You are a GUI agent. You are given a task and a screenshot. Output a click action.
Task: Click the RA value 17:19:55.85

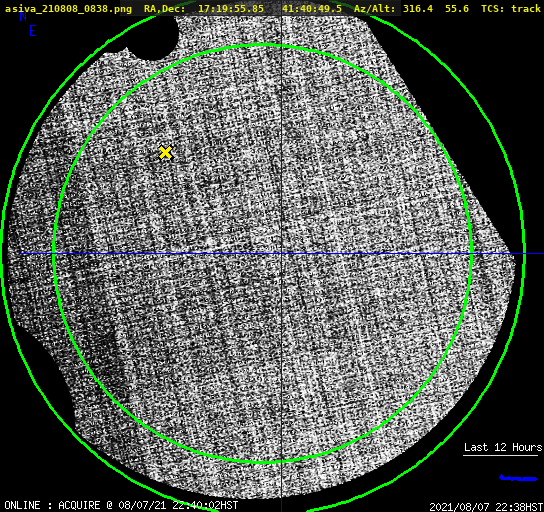coord(231,9)
